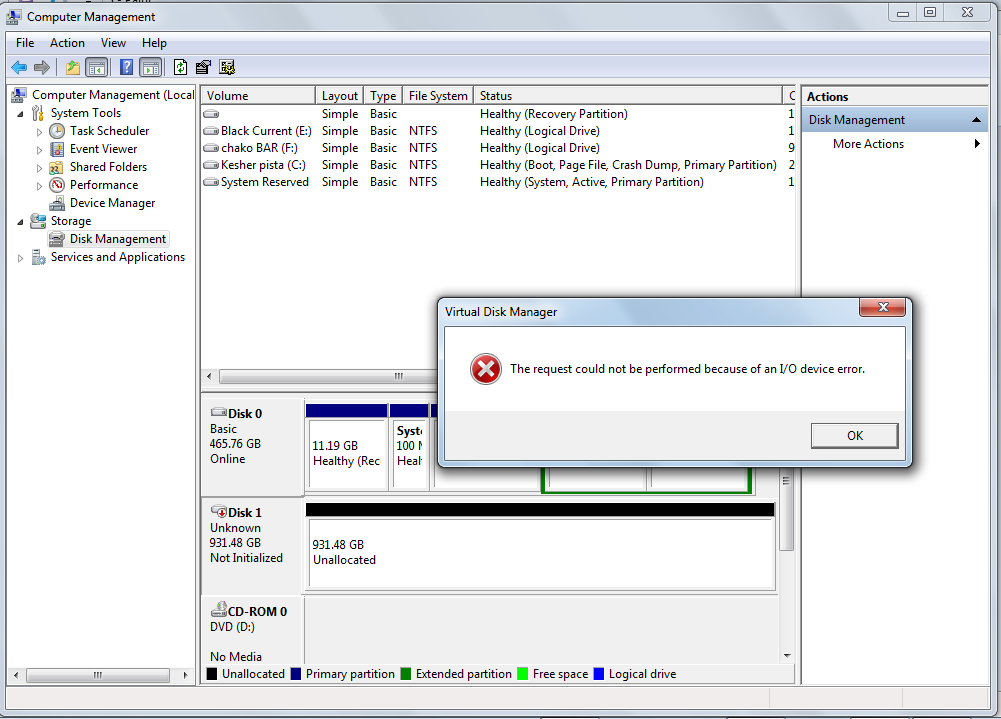
Task: Click the Disk 0 drive icon
Action: 219,412
